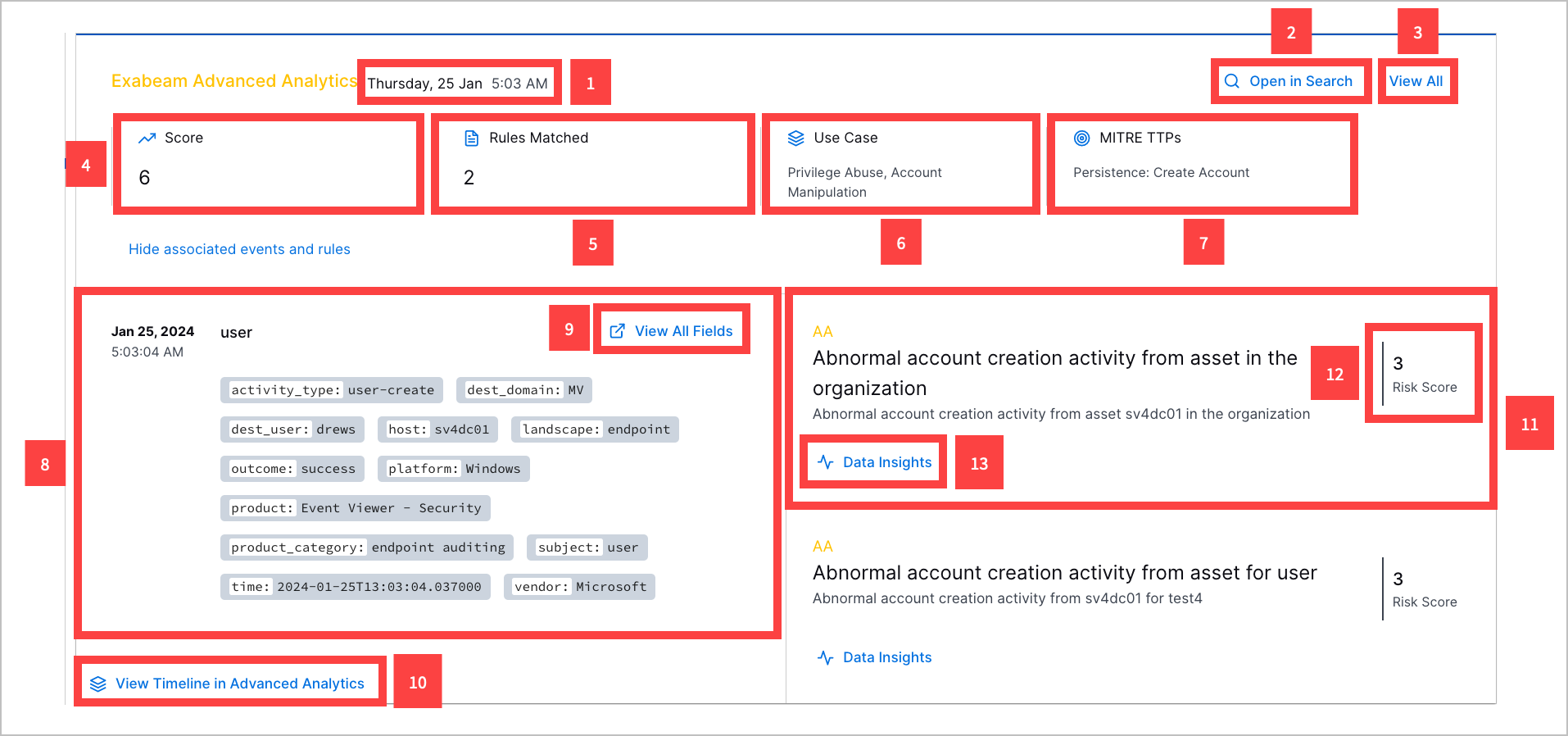Click layers icon beside View Timeline in Advanced Analytics
The height and width of the screenshot is (736, 1568).
point(98,684)
